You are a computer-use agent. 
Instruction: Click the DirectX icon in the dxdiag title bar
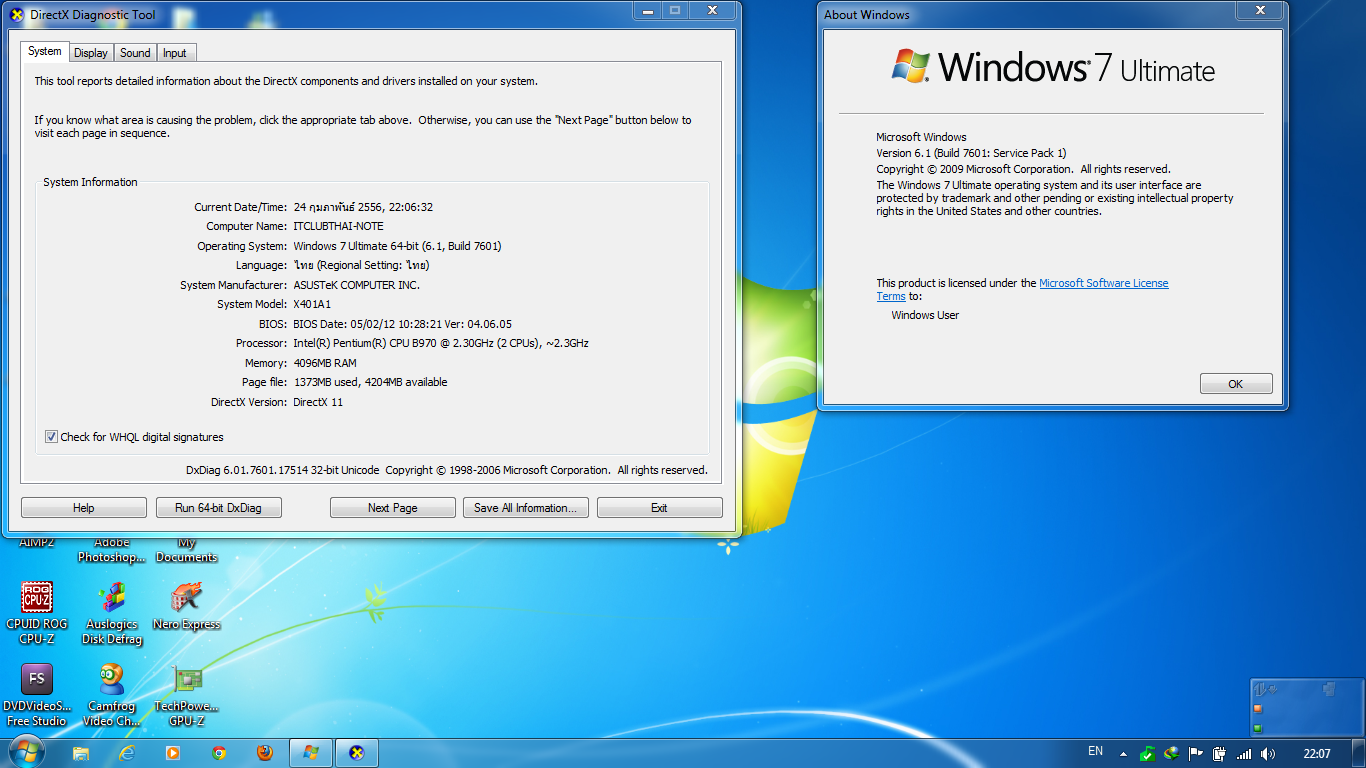17,15
